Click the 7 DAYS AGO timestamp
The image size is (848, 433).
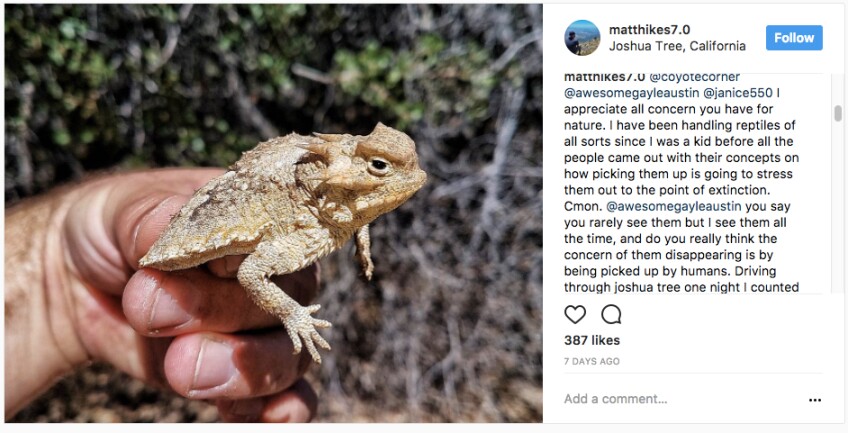click(592, 361)
